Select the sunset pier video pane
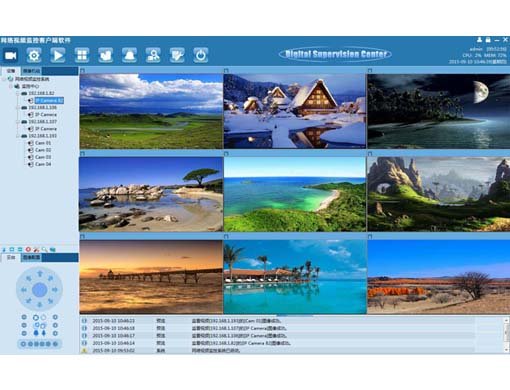This screenshot has width=510, height=390. (151, 277)
